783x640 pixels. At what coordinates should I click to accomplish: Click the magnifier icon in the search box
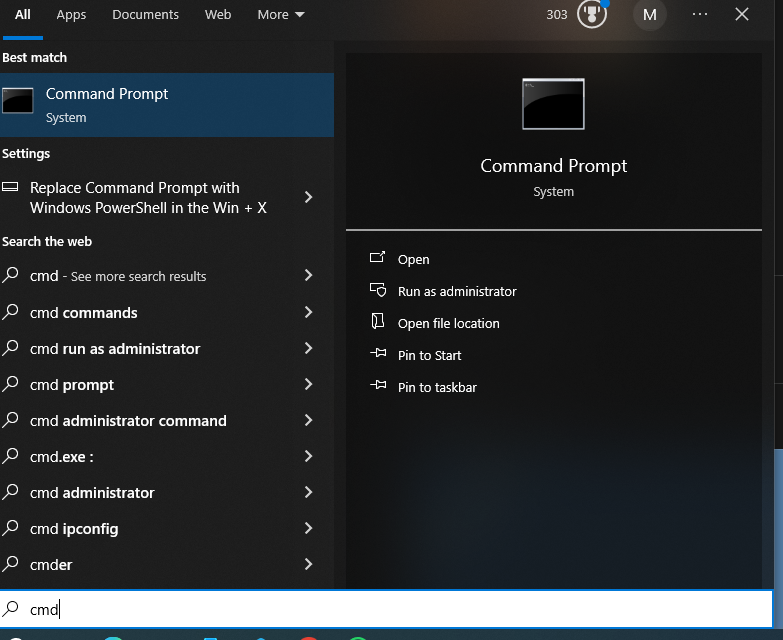pyautogui.click(x=10, y=609)
